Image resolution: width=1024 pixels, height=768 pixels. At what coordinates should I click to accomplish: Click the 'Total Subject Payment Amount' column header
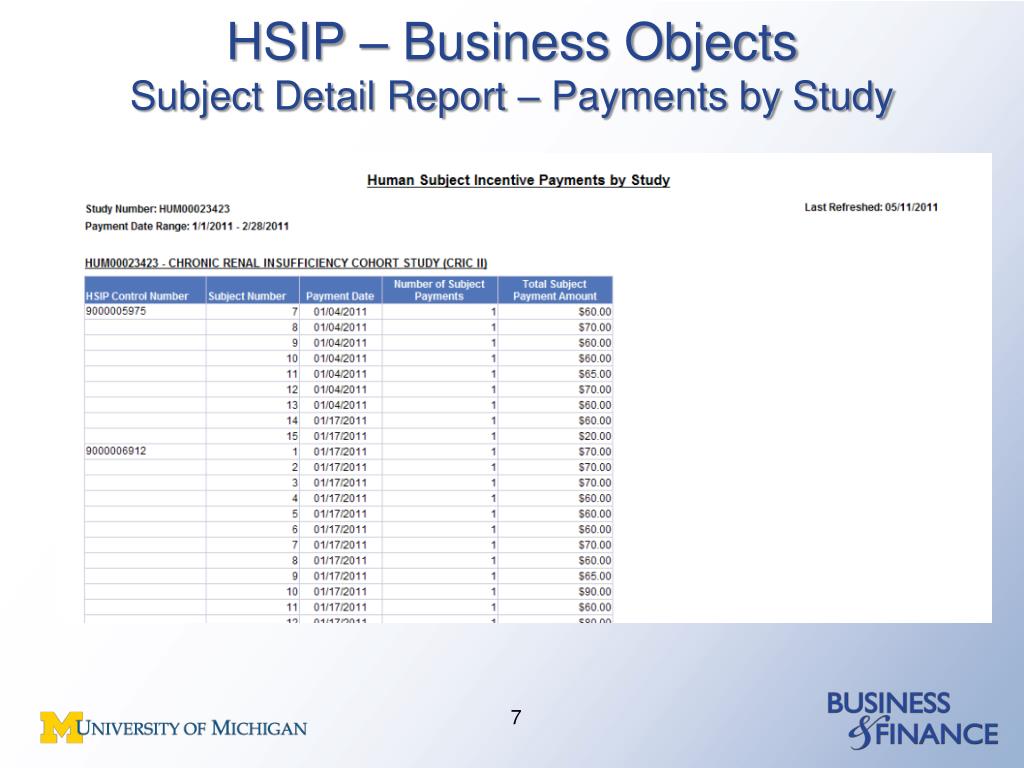[x=555, y=290]
